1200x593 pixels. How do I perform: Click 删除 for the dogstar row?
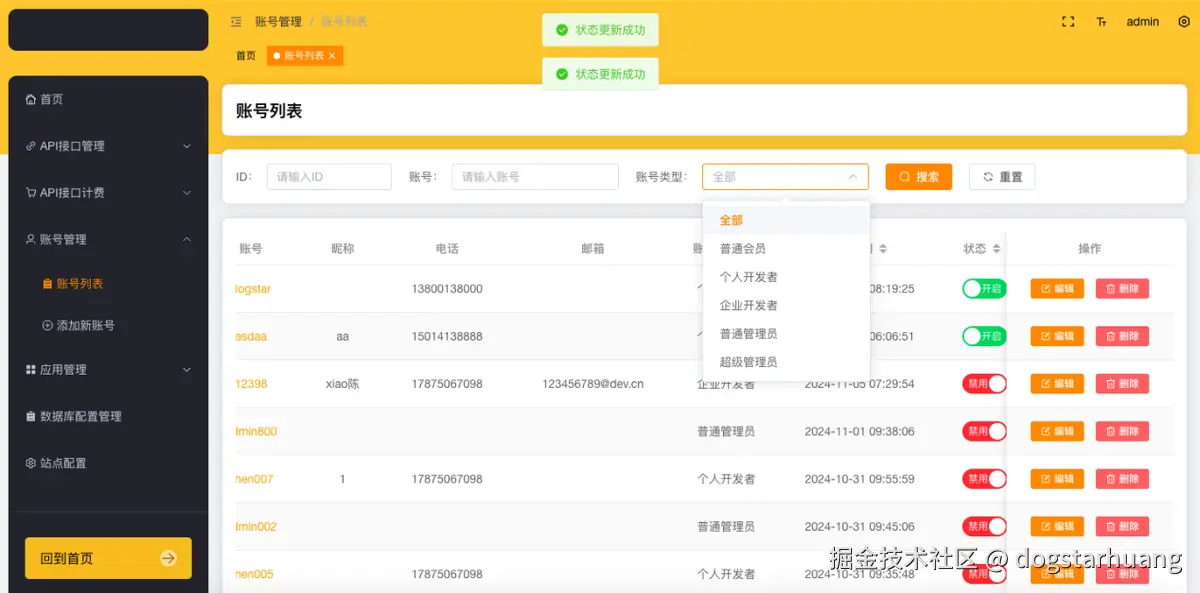(1122, 289)
